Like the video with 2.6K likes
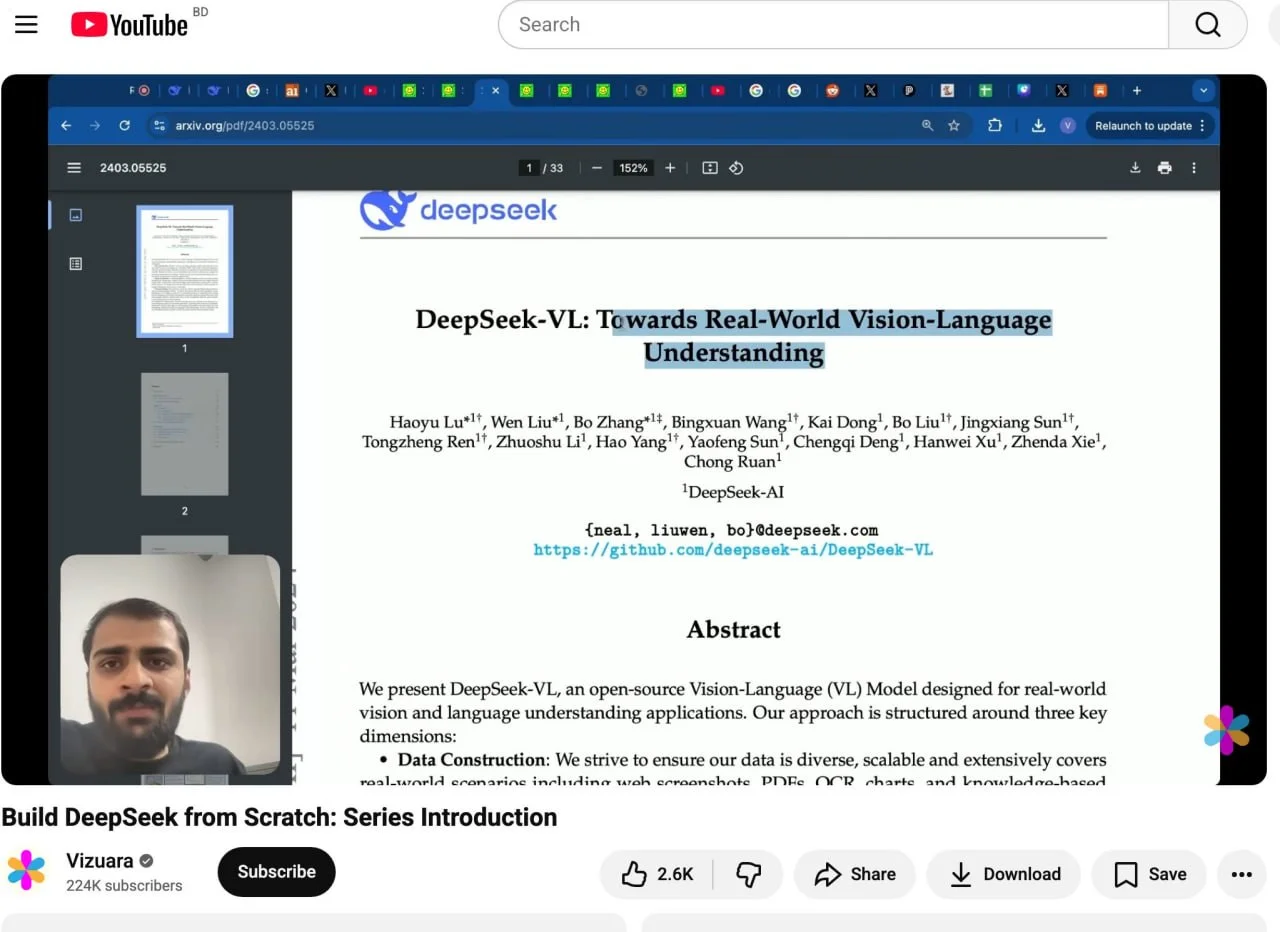Viewport: 1280px width, 932px height. 657,875
